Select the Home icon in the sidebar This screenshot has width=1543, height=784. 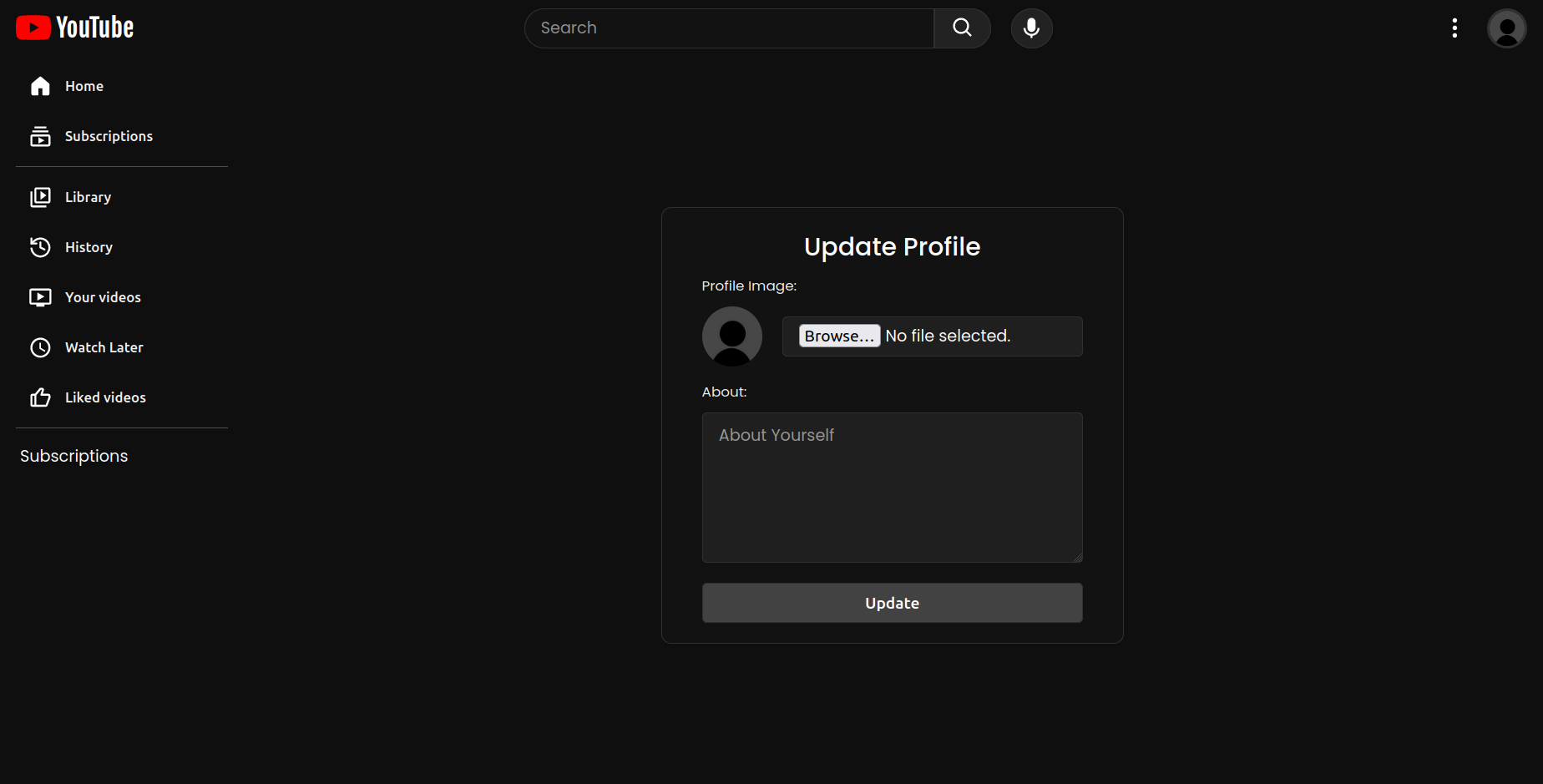40,85
